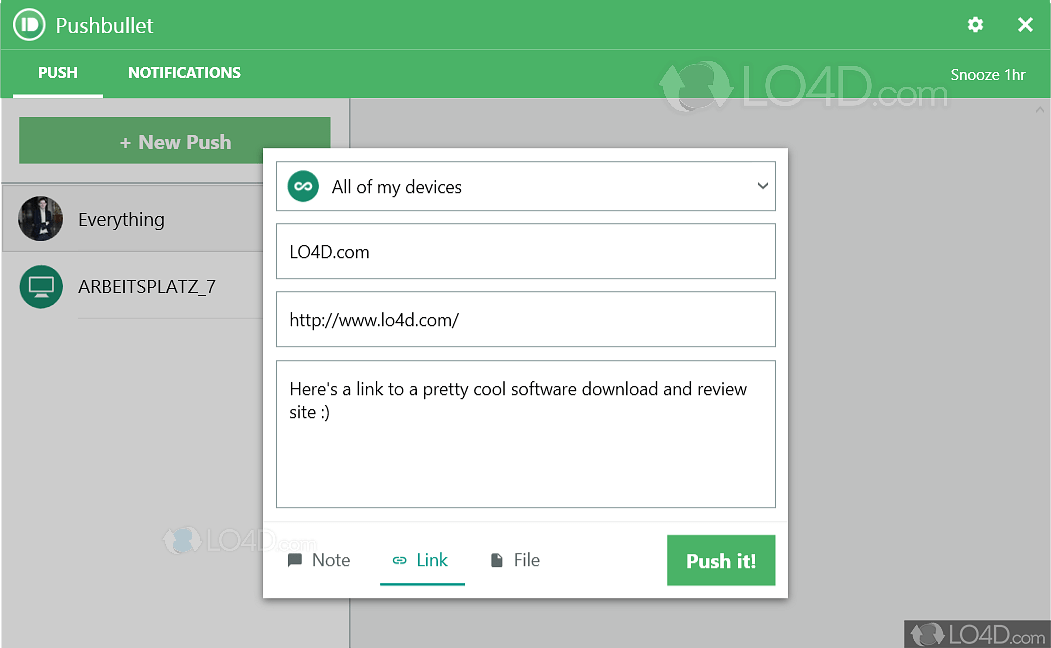Click the title field containing LO4D.com

pos(526,251)
